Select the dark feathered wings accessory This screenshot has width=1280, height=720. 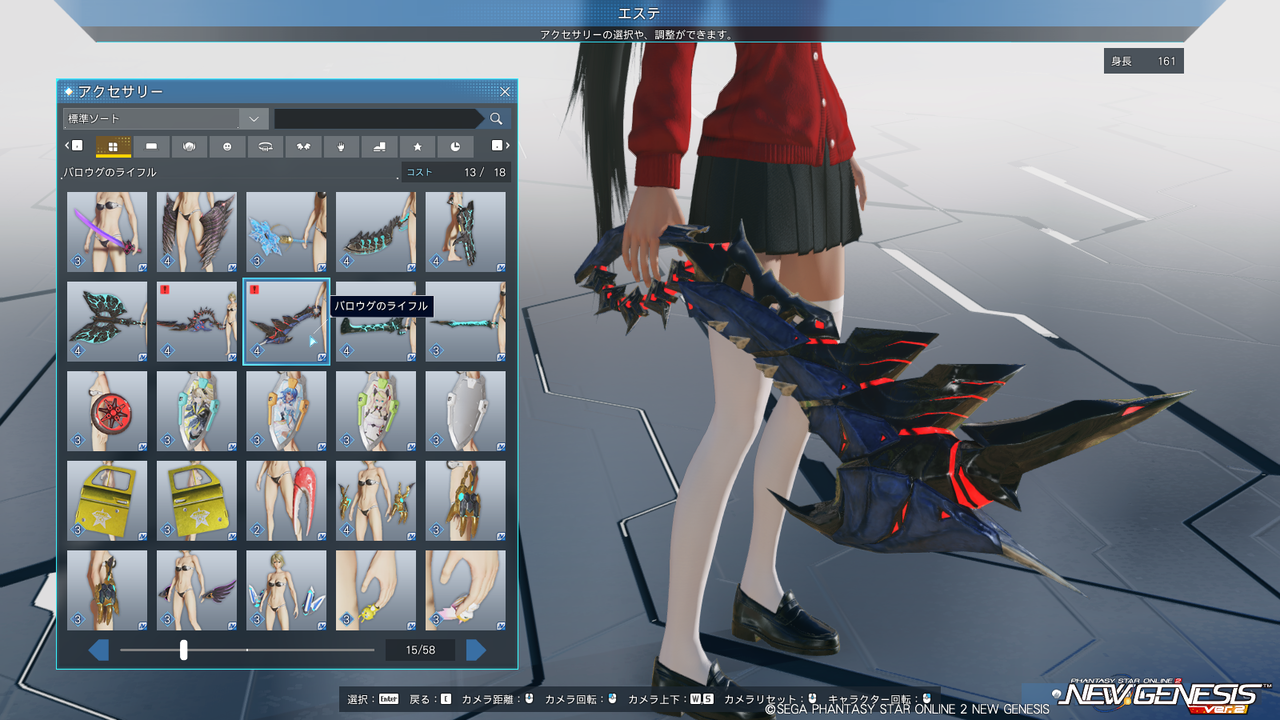pyautogui.click(x=197, y=232)
